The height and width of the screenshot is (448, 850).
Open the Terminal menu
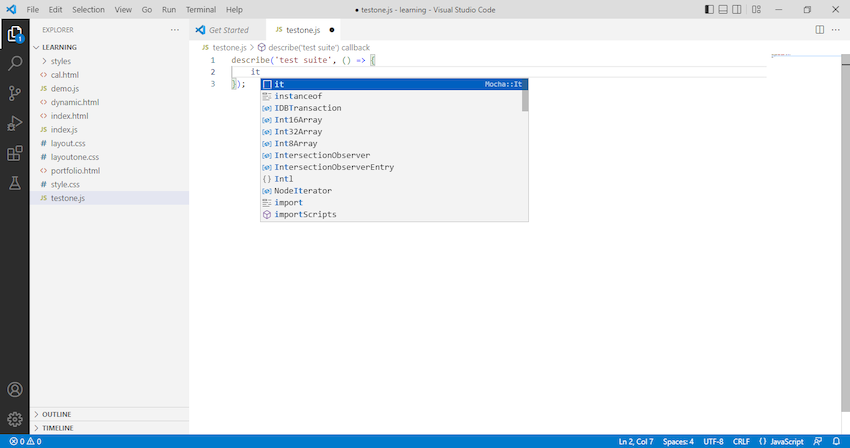(x=201, y=10)
